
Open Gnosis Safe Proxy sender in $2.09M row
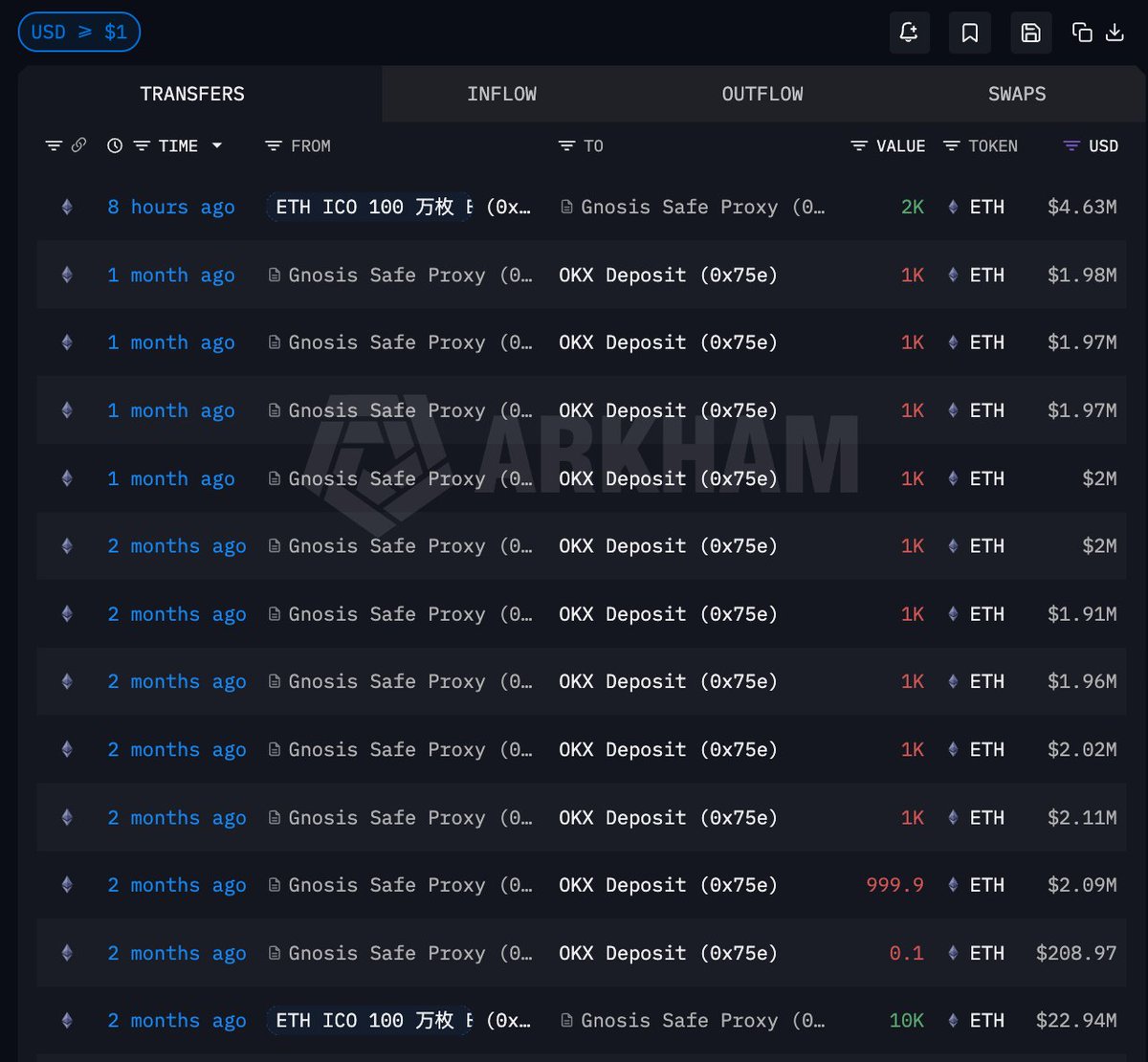(400, 885)
